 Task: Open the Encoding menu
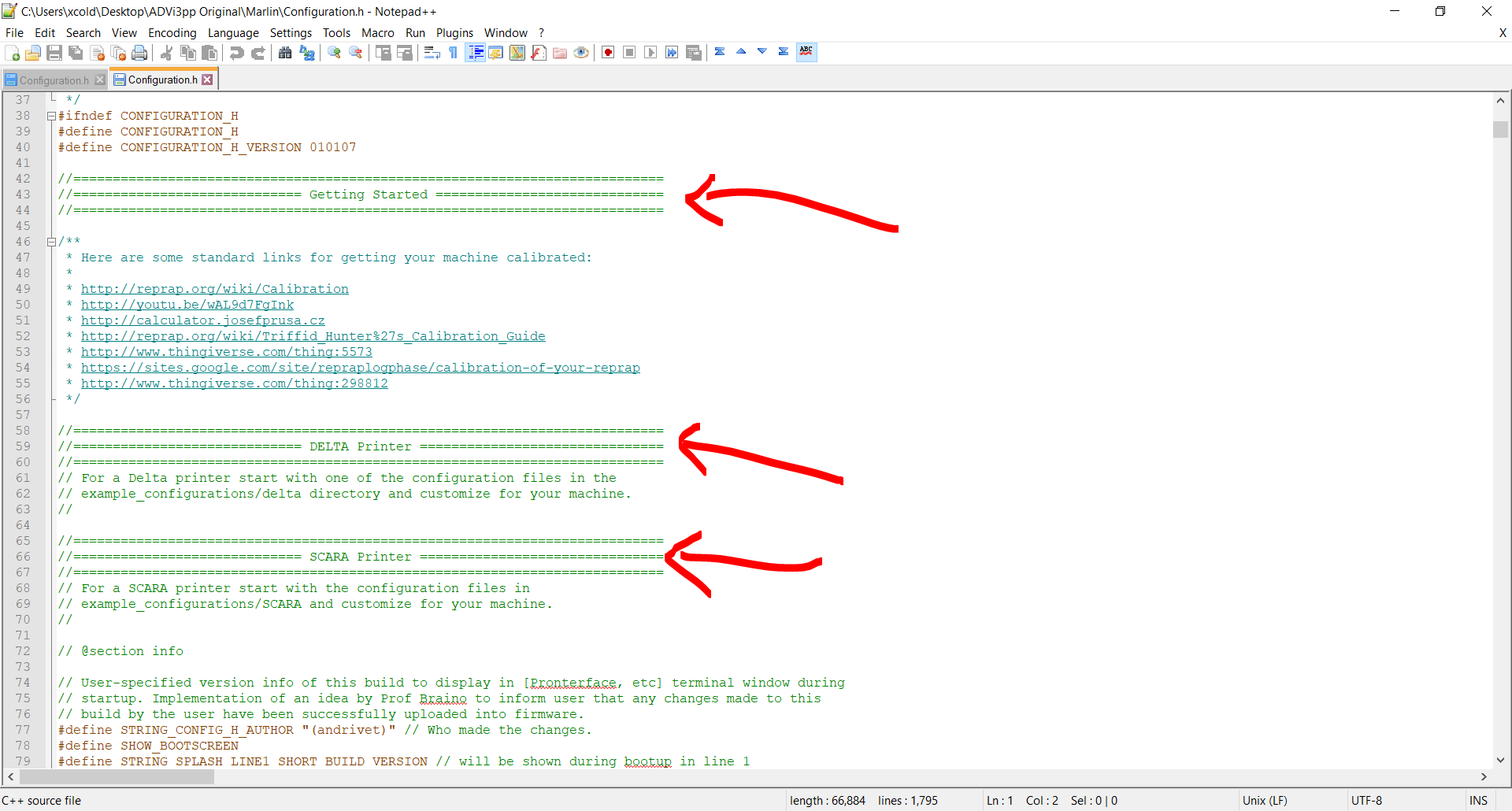pos(172,32)
